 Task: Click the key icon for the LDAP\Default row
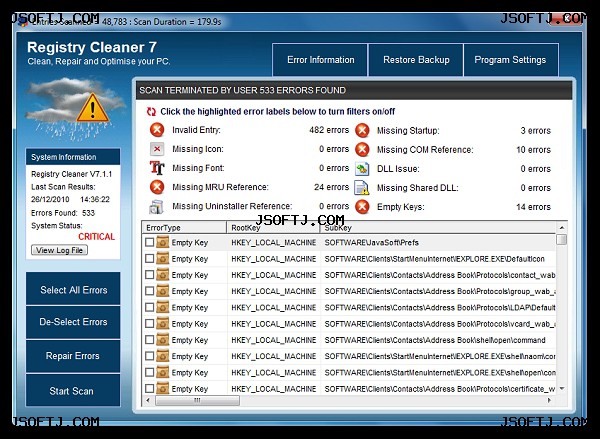click(163, 307)
